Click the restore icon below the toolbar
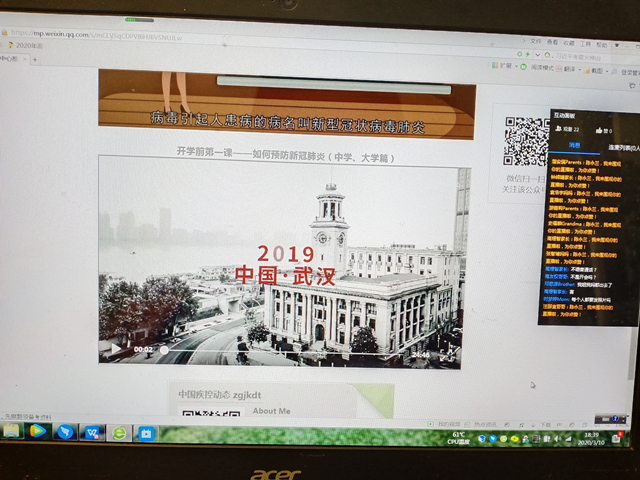The image size is (640, 480). pos(632,86)
